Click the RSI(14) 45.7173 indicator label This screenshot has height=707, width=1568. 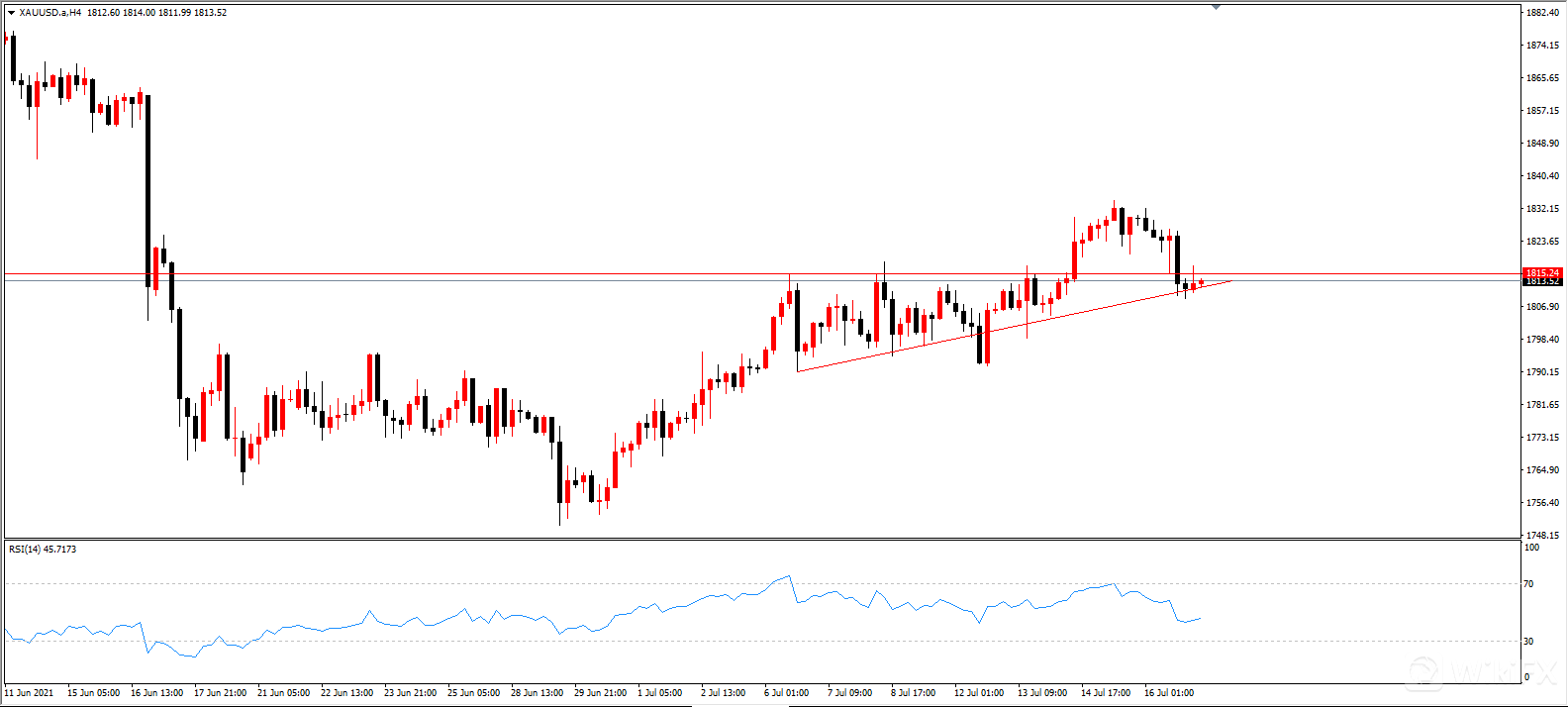click(x=43, y=550)
